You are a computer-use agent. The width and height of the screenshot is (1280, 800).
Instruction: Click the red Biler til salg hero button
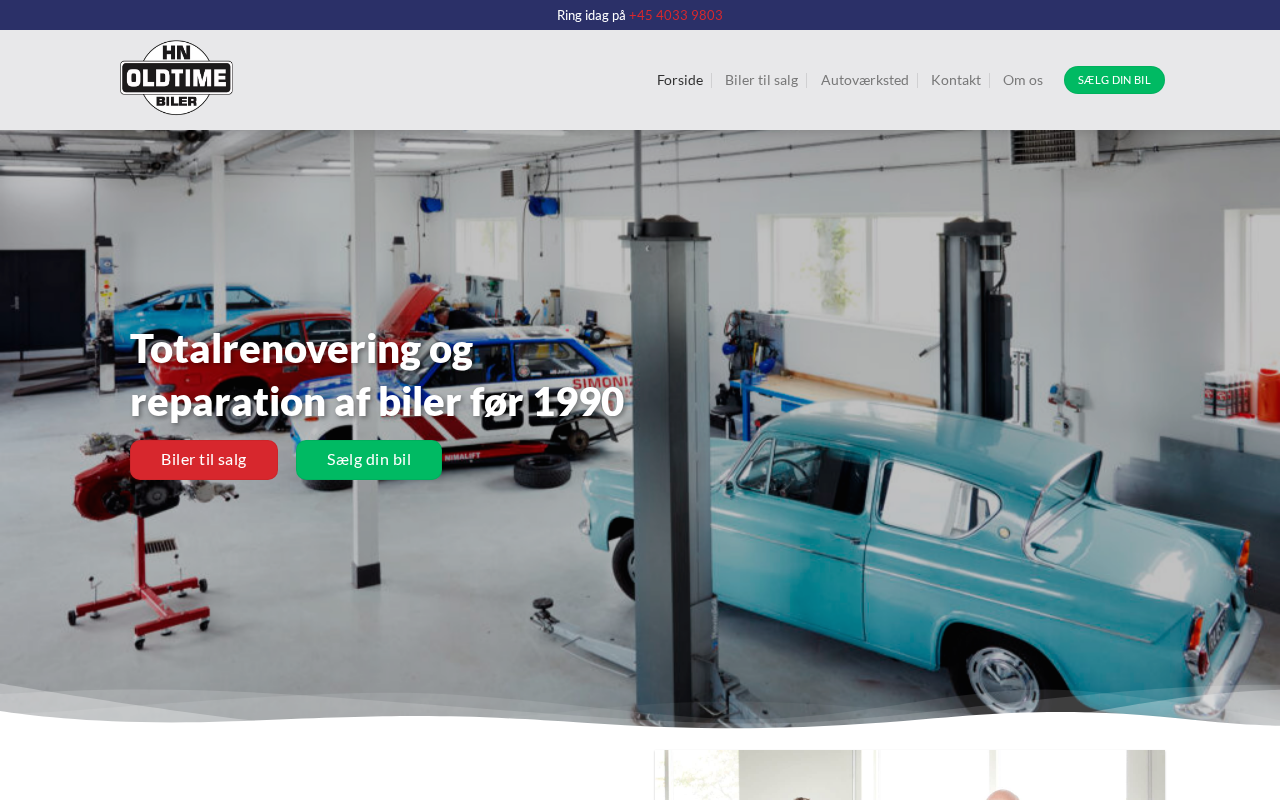204,460
